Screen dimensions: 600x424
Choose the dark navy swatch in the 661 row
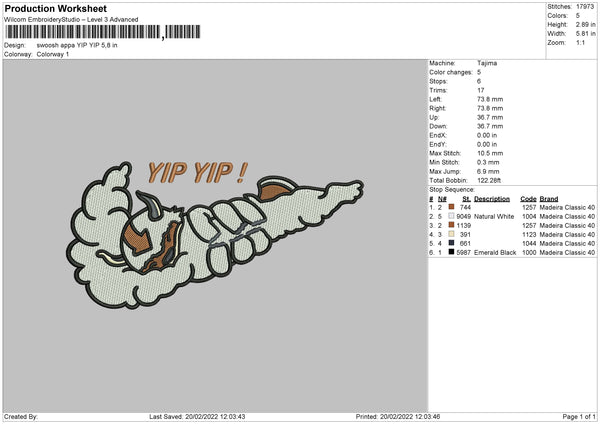[452, 243]
